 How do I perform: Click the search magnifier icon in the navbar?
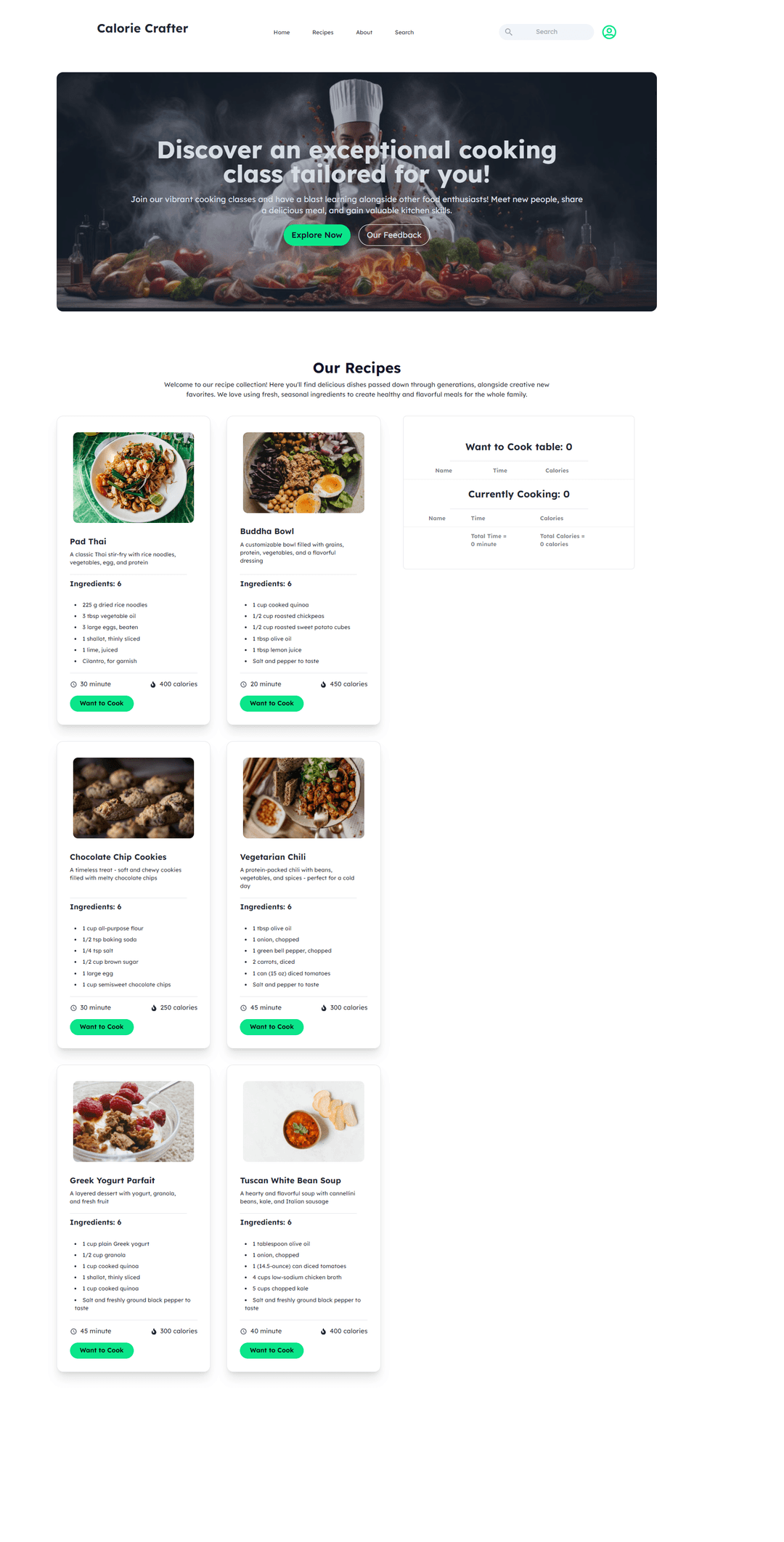pyautogui.click(x=509, y=31)
